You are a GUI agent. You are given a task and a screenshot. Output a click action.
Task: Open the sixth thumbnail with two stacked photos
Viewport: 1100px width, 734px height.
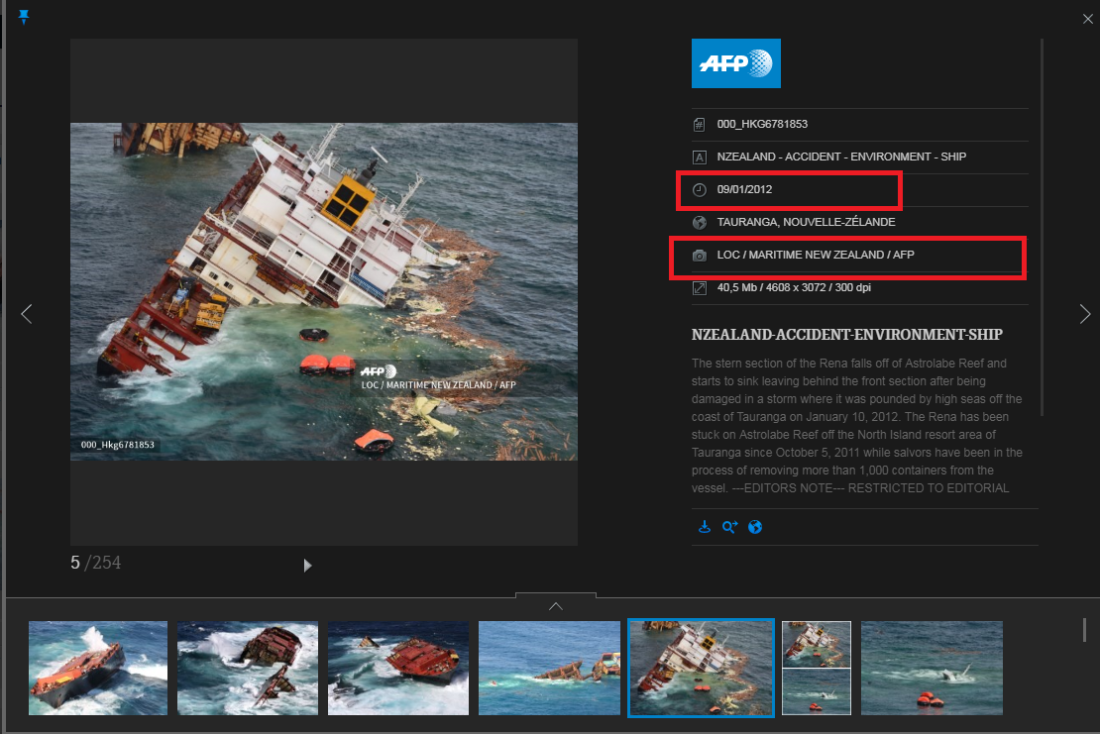[x=817, y=668]
